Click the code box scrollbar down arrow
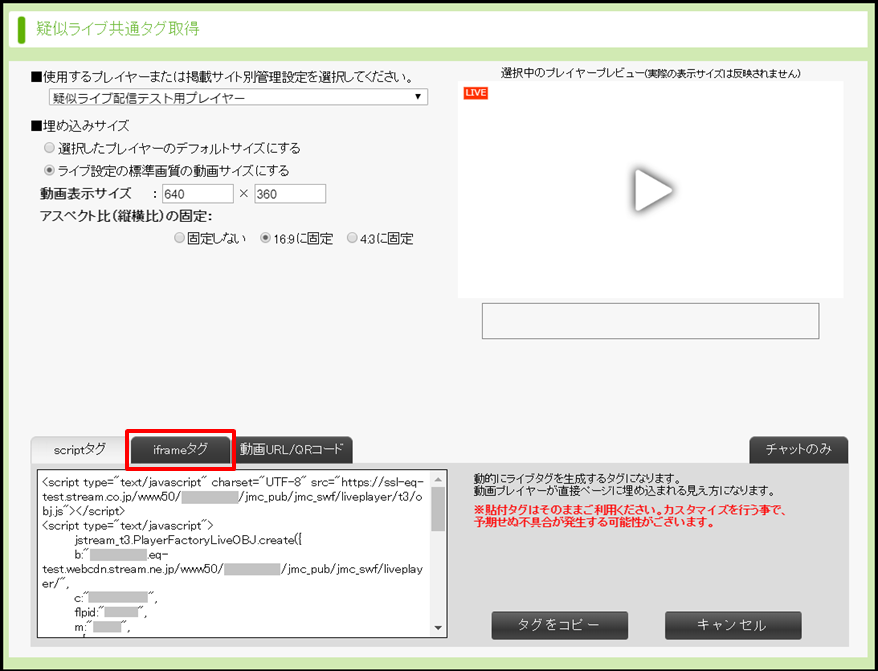Screen dimensions: 878x671 click(438, 628)
